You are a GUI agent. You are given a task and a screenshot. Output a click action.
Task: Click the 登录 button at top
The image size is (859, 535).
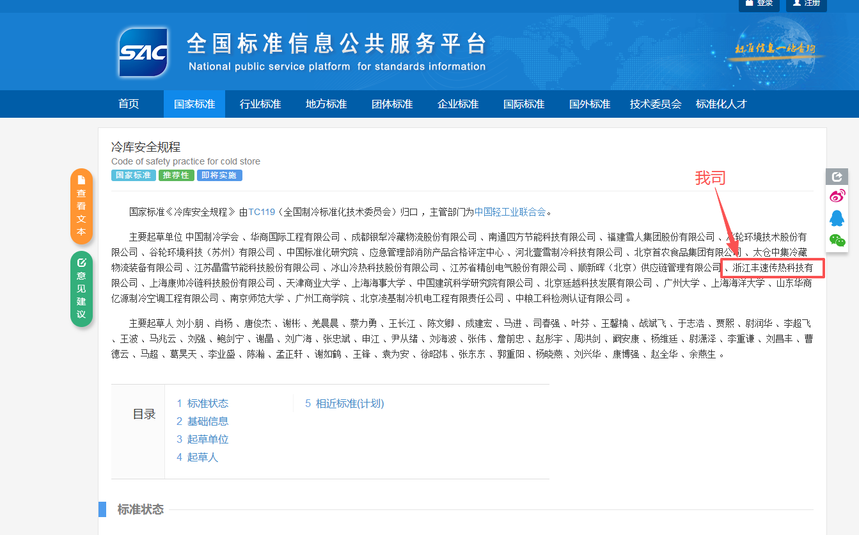coord(759,4)
